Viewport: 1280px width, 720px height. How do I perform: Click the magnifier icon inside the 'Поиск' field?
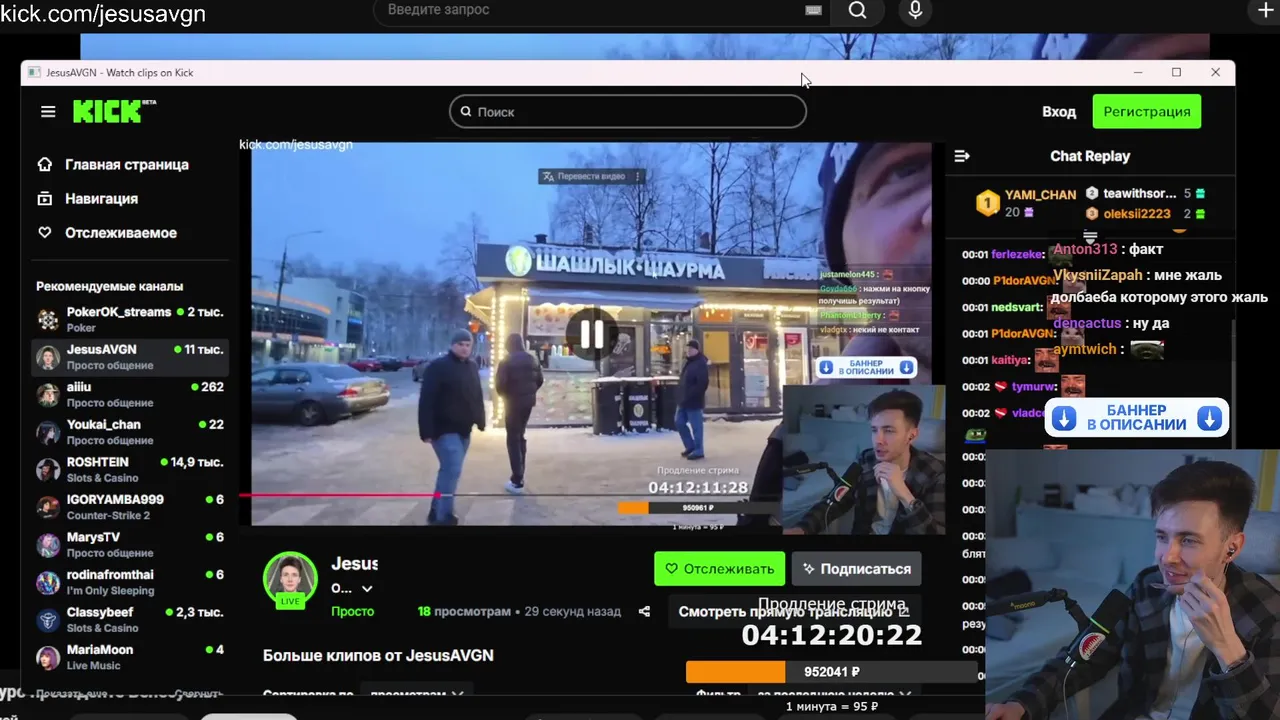[x=466, y=112]
